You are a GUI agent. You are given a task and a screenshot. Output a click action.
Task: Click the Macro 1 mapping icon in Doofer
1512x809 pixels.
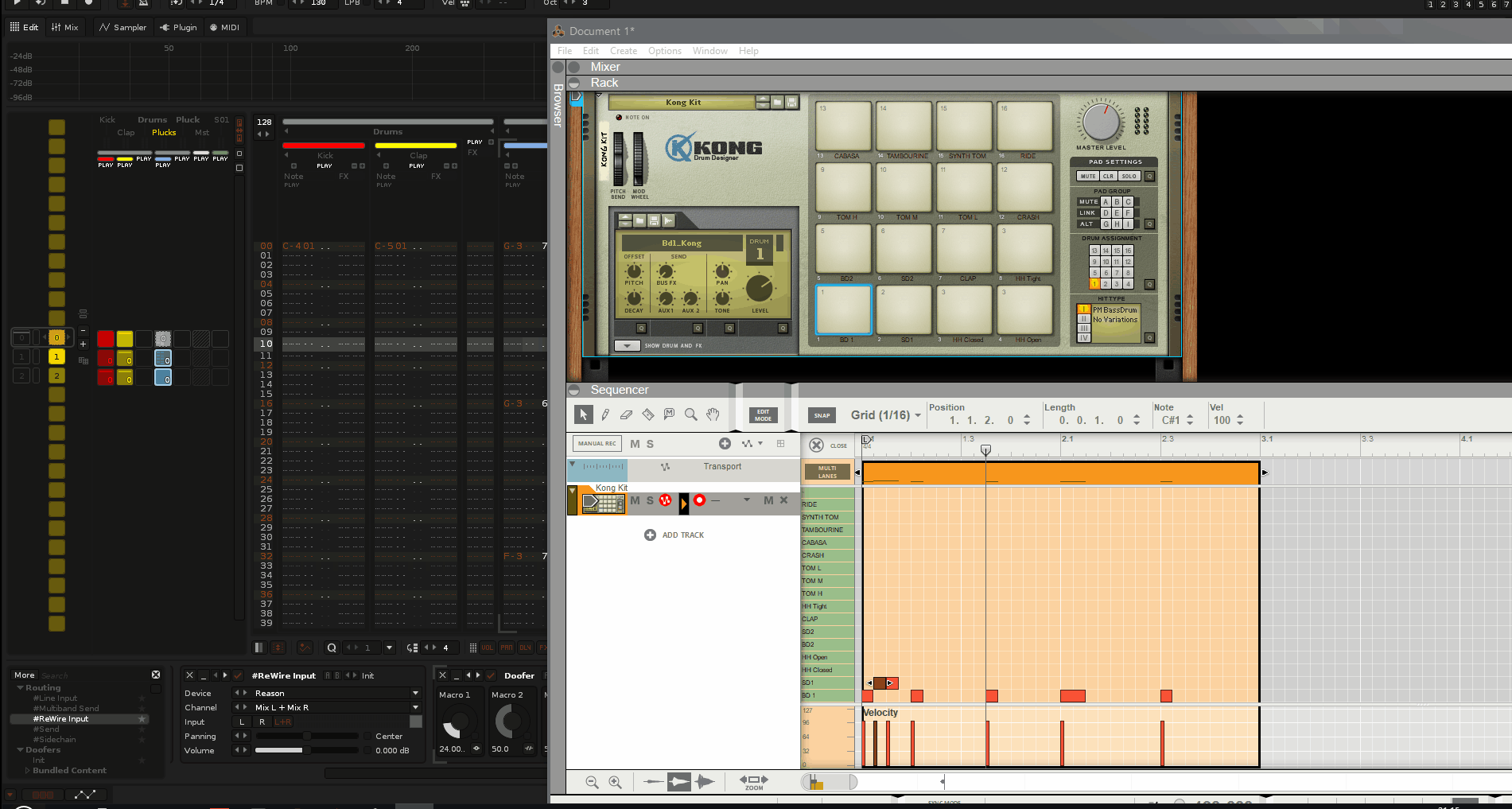[476, 749]
